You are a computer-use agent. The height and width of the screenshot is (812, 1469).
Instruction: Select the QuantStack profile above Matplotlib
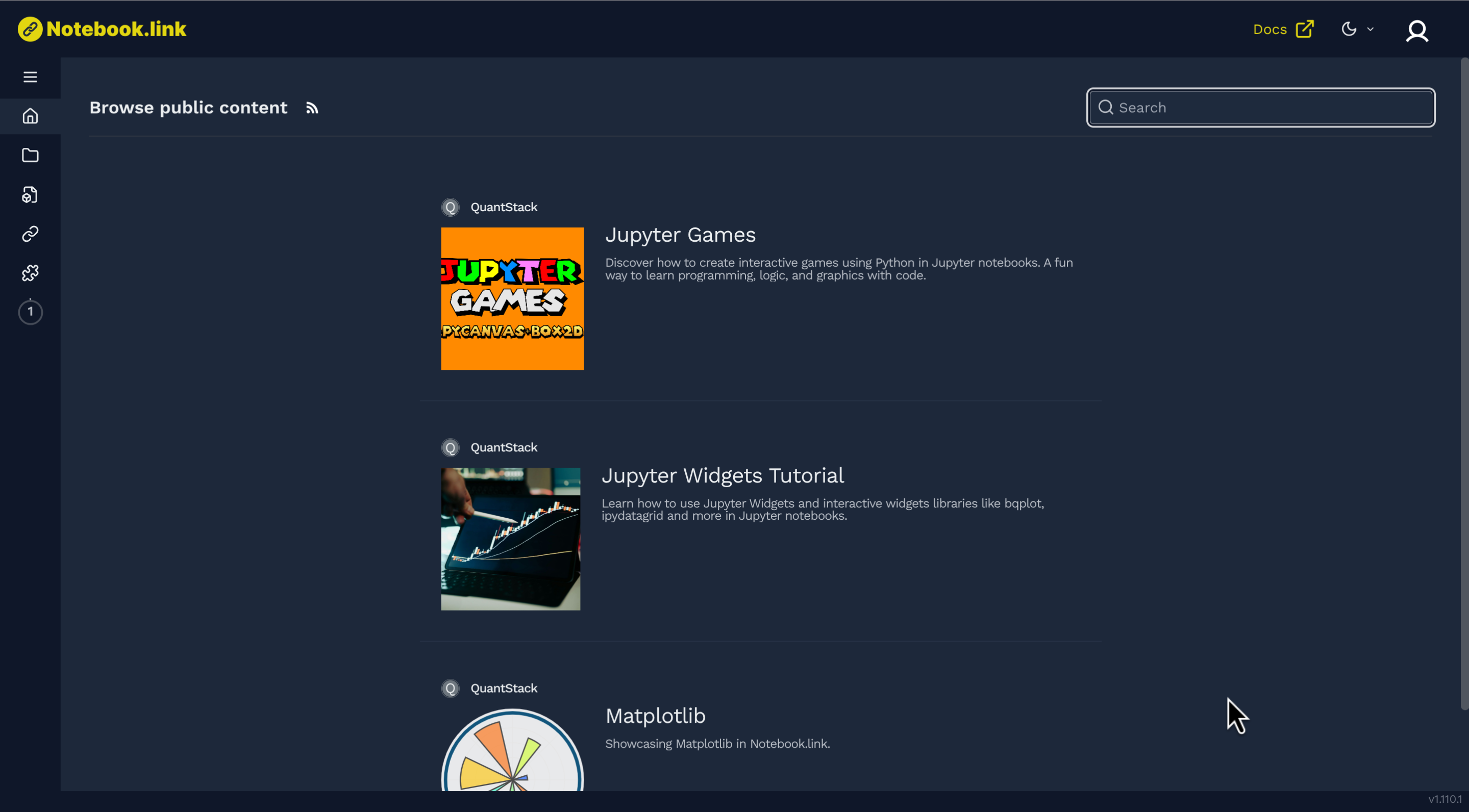point(489,688)
